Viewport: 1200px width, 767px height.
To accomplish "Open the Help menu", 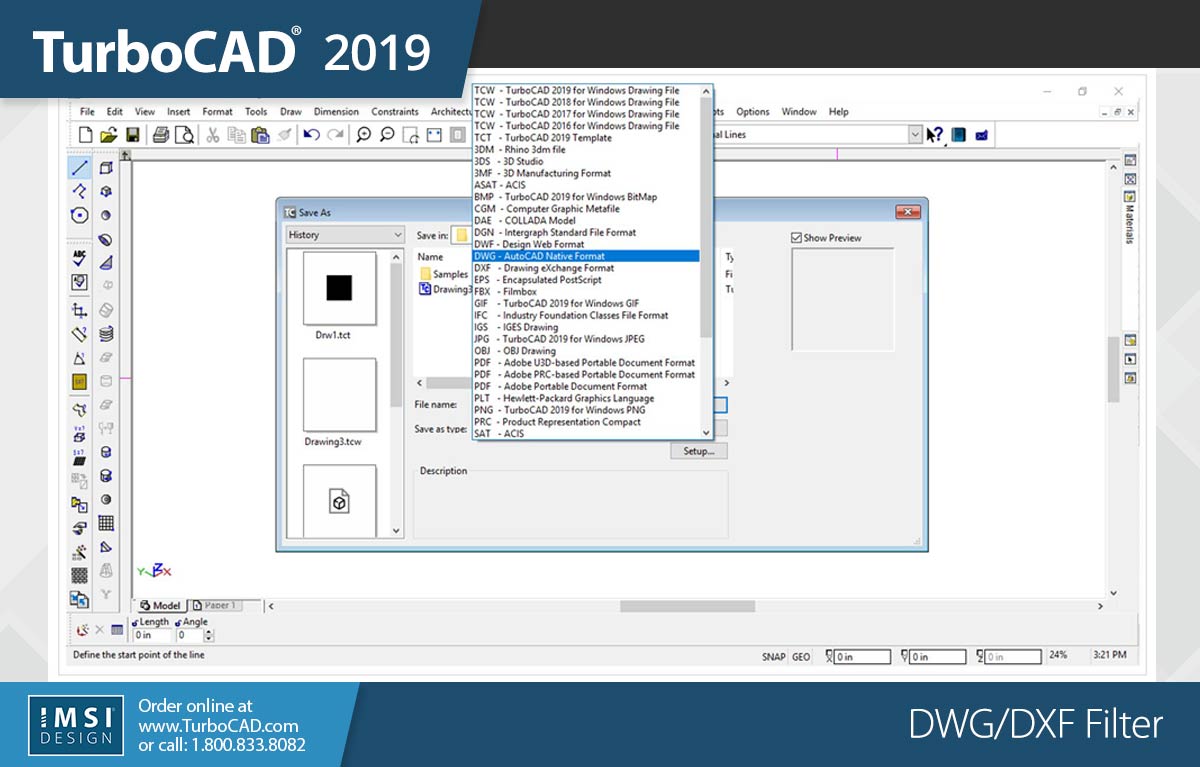I will pos(839,112).
